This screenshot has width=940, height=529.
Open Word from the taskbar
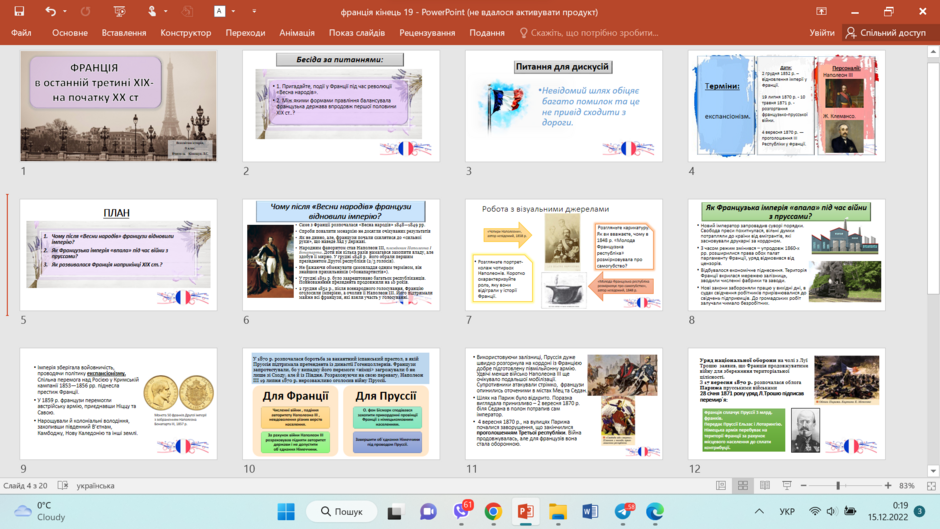tap(590, 512)
